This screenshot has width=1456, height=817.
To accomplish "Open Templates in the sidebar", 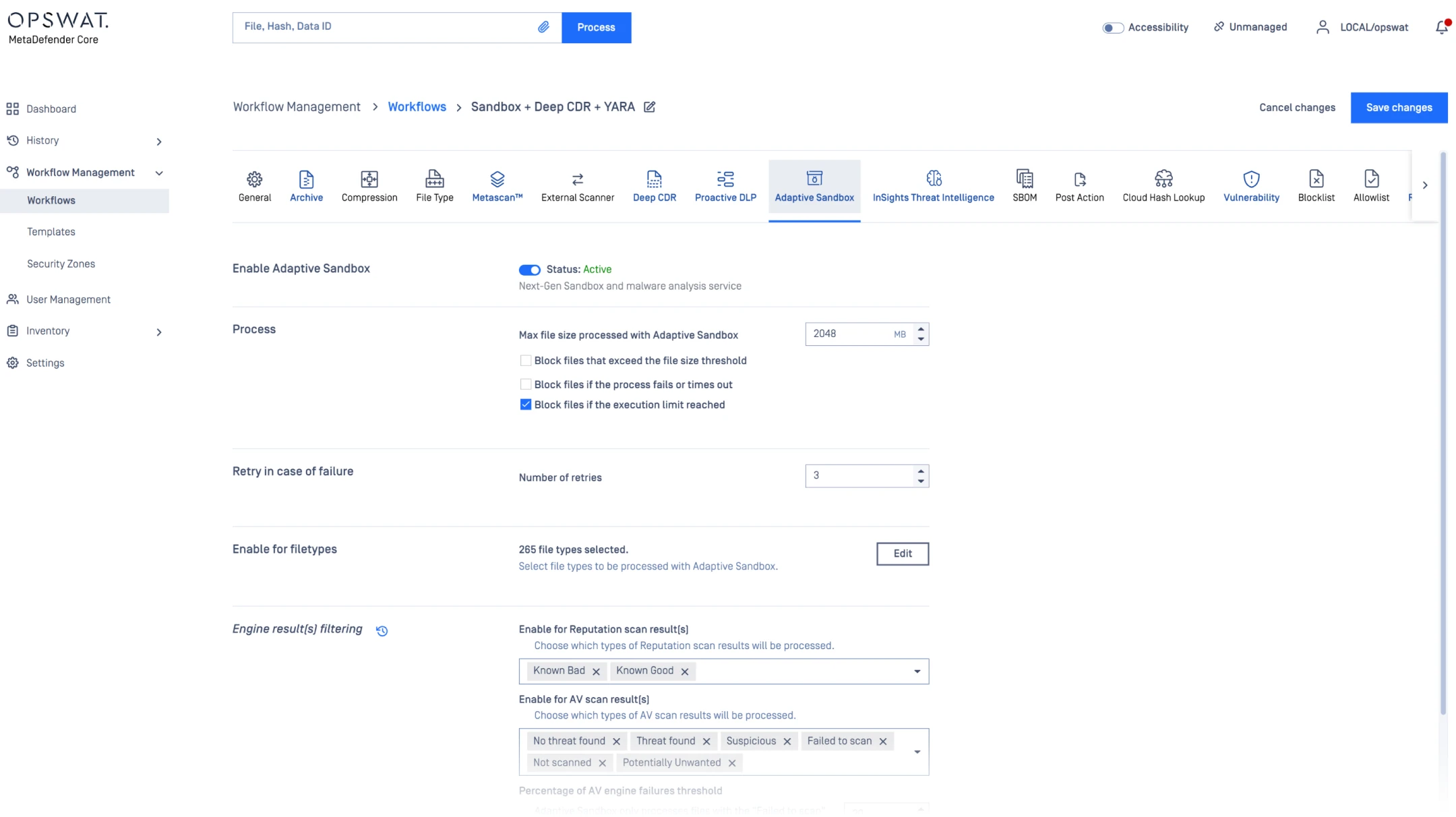I will point(51,232).
